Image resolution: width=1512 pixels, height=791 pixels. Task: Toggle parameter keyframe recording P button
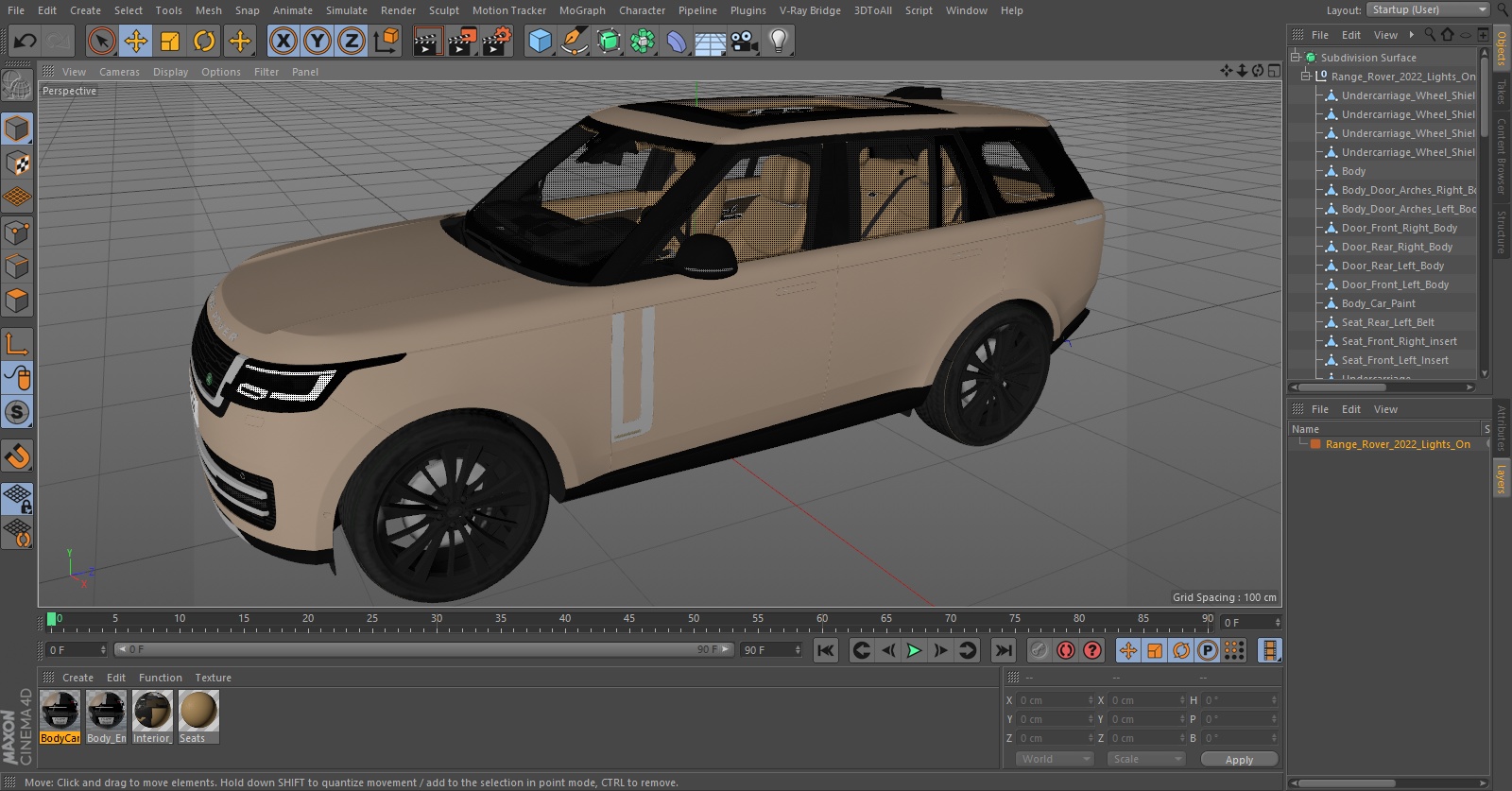[1208, 650]
